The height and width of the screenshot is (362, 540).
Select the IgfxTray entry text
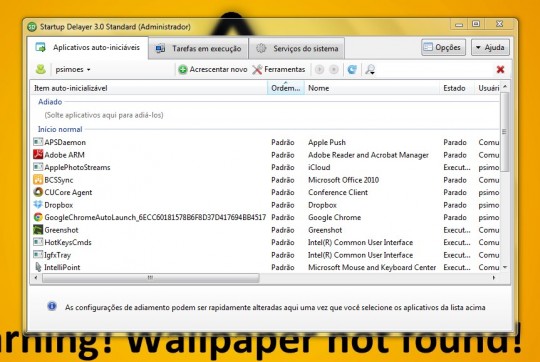point(58,255)
